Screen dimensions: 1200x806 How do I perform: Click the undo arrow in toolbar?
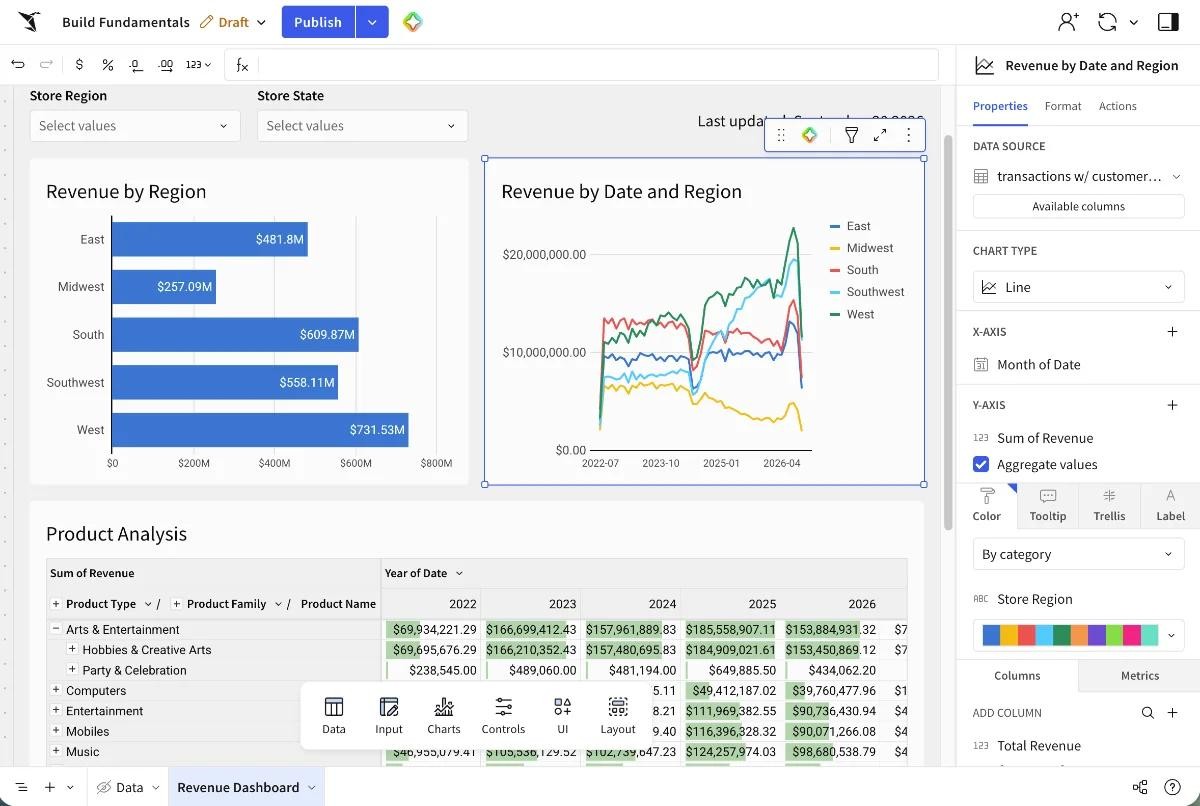18,64
